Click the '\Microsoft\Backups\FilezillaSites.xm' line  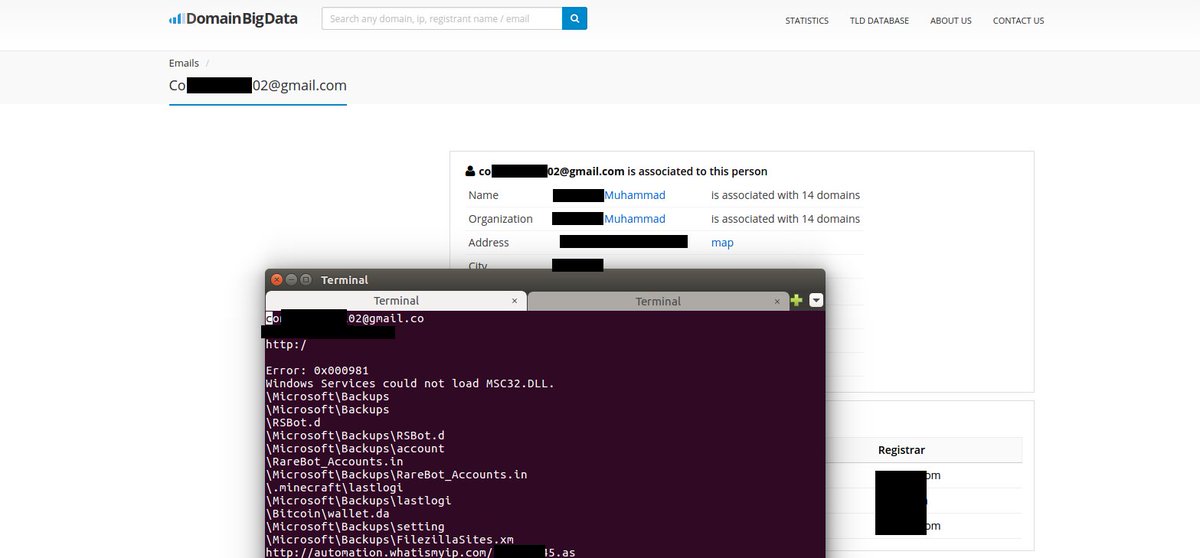pyautogui.click(x=390, y=540)
